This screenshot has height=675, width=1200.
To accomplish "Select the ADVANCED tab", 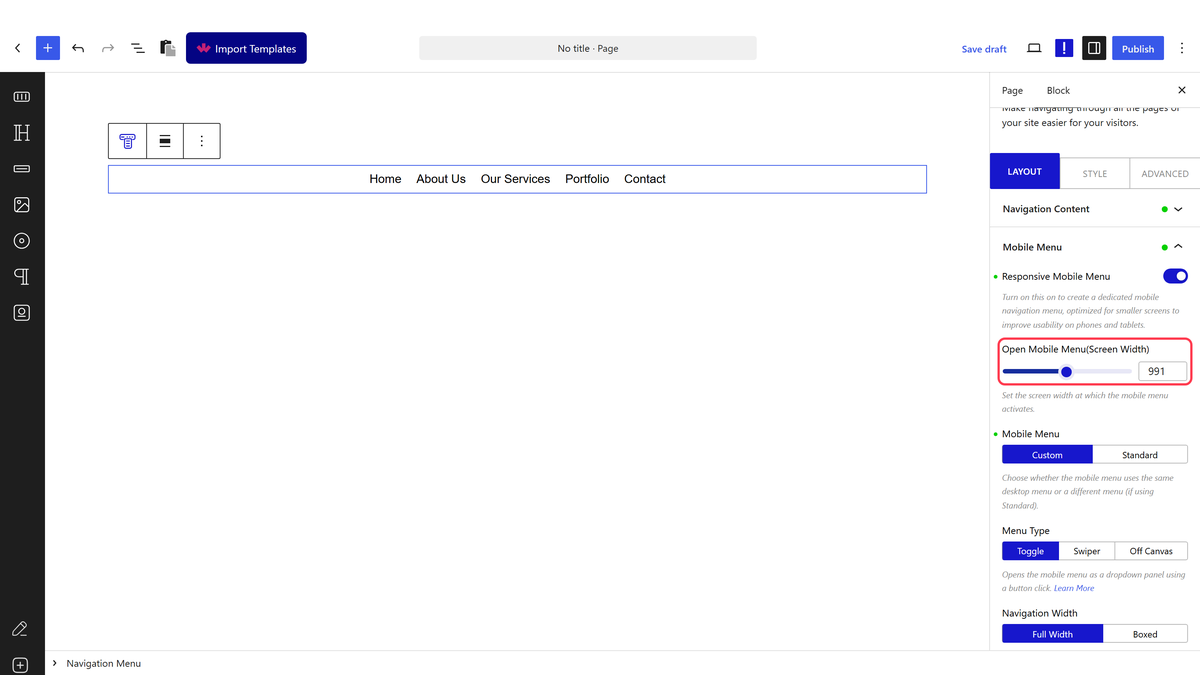I will (1165, 173).
